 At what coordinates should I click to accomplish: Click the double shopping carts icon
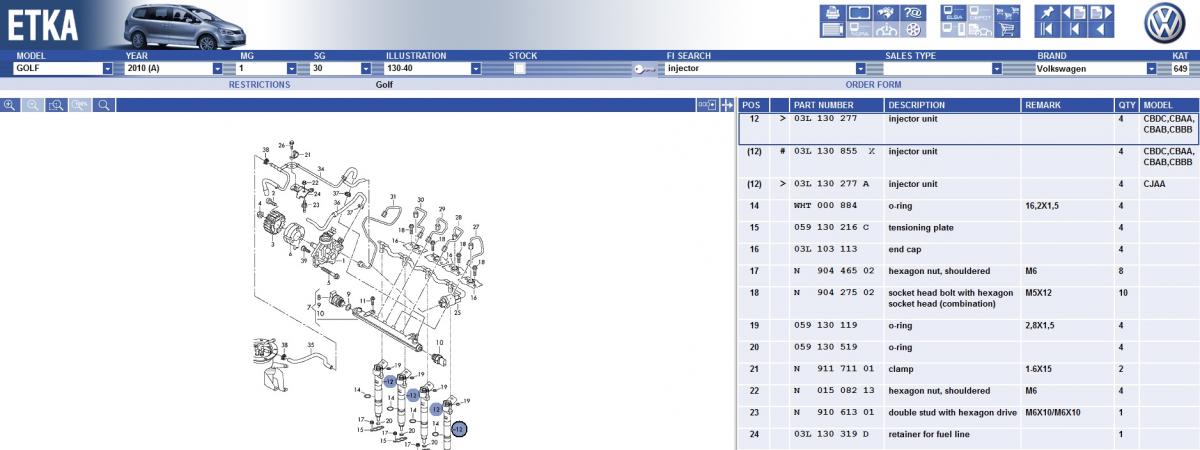pyautogui.click(x=1007, y=13)
